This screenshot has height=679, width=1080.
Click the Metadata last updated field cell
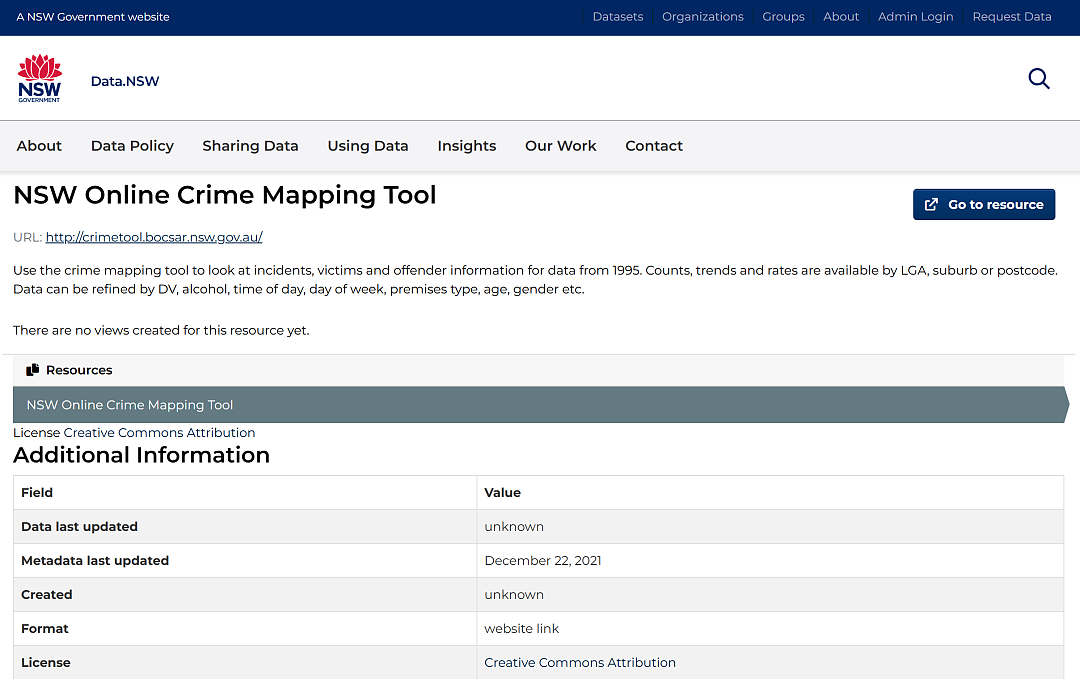click(x=245, y=561)
